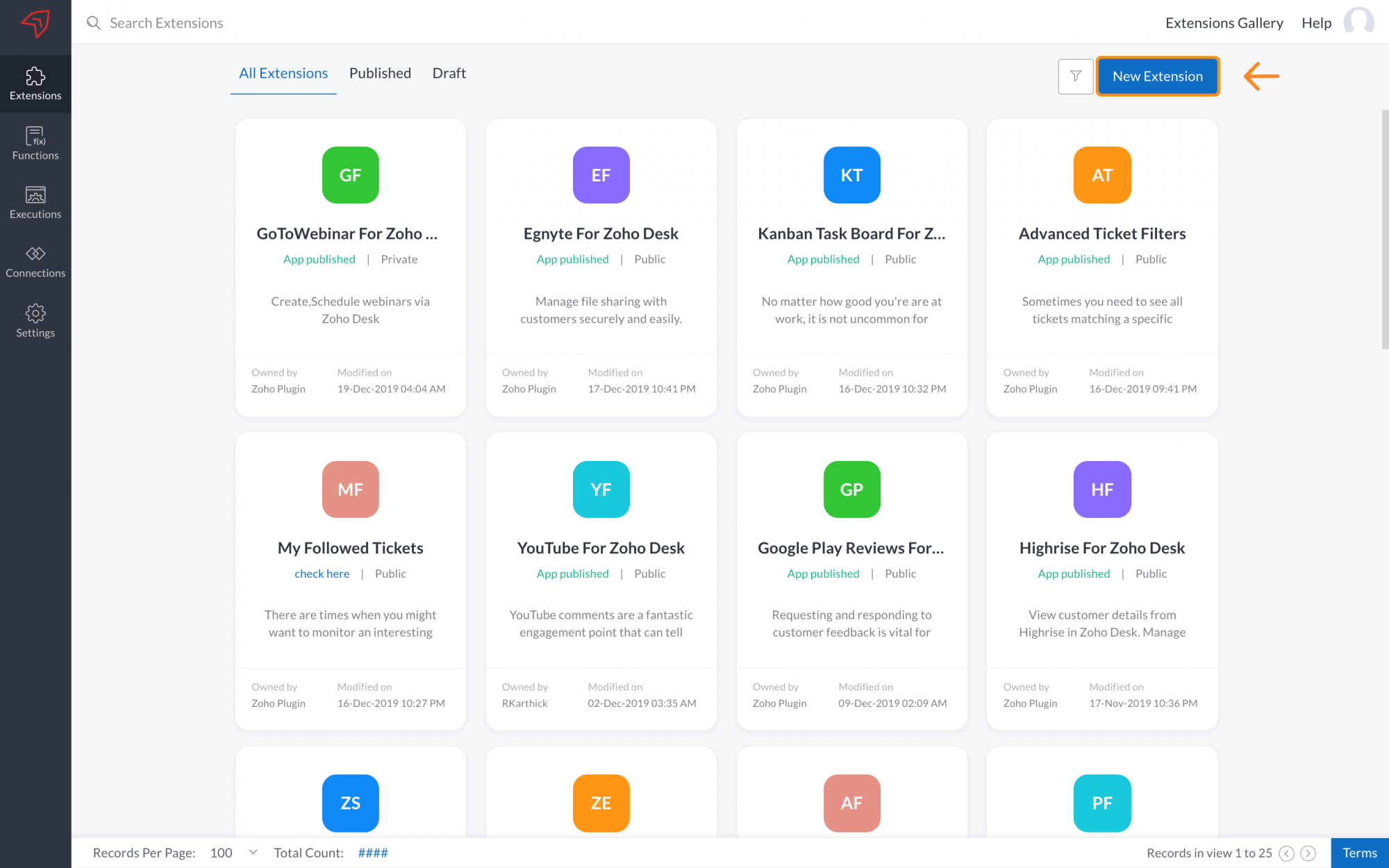Expand the Records Per Page dropdown
Viewport: 1389px width, 868px height.
point(253,852)
